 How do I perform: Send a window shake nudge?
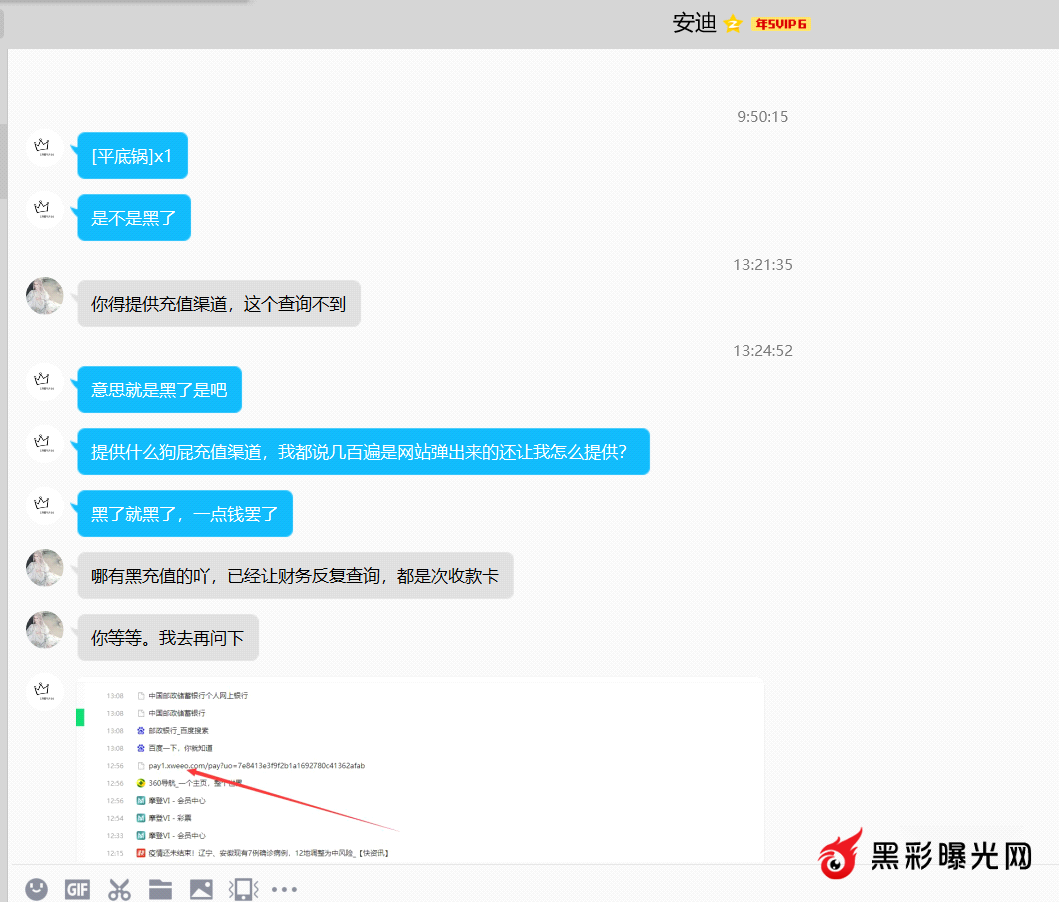click(x=243, y=888)
